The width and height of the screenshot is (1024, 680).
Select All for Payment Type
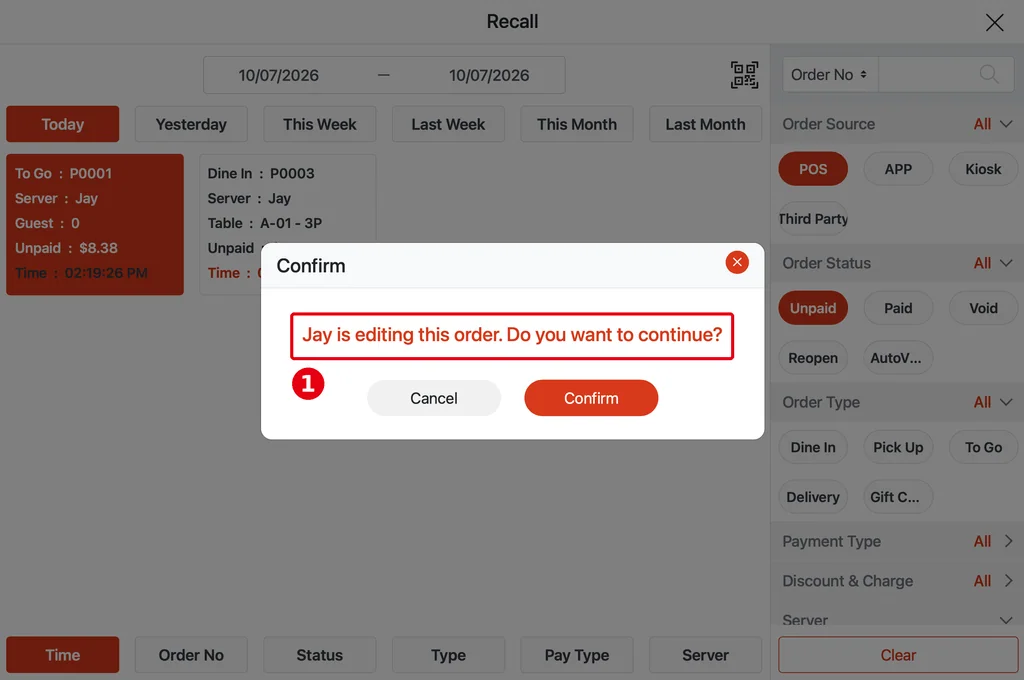[982, 542]
